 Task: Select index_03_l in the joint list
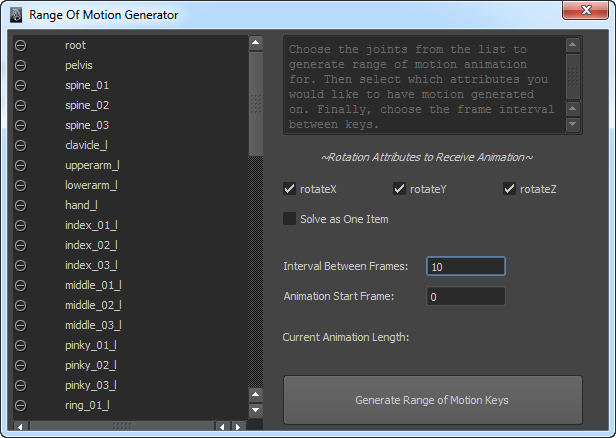92,266
